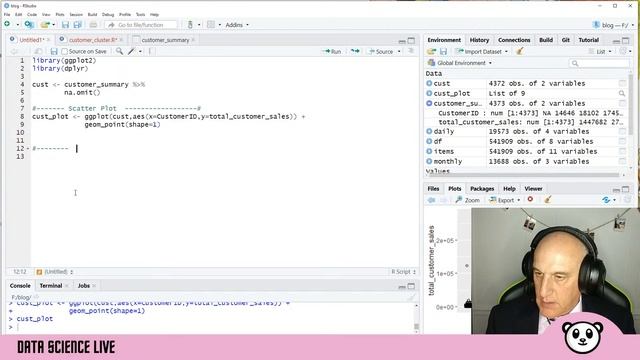Click Save All documents icon
Image resolution: width=640 pixels, height=360 pixels.
point(78,25)
